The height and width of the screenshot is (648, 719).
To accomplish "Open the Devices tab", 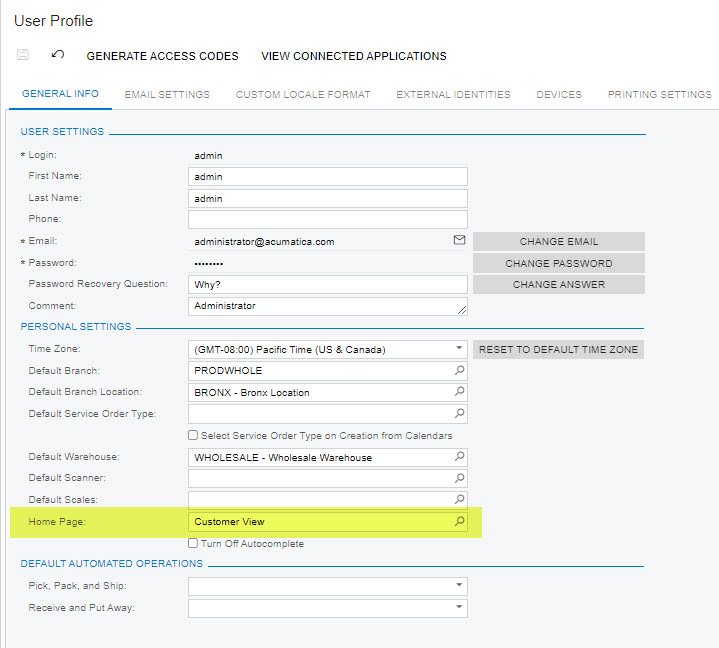I will click(x=559, y=94).
